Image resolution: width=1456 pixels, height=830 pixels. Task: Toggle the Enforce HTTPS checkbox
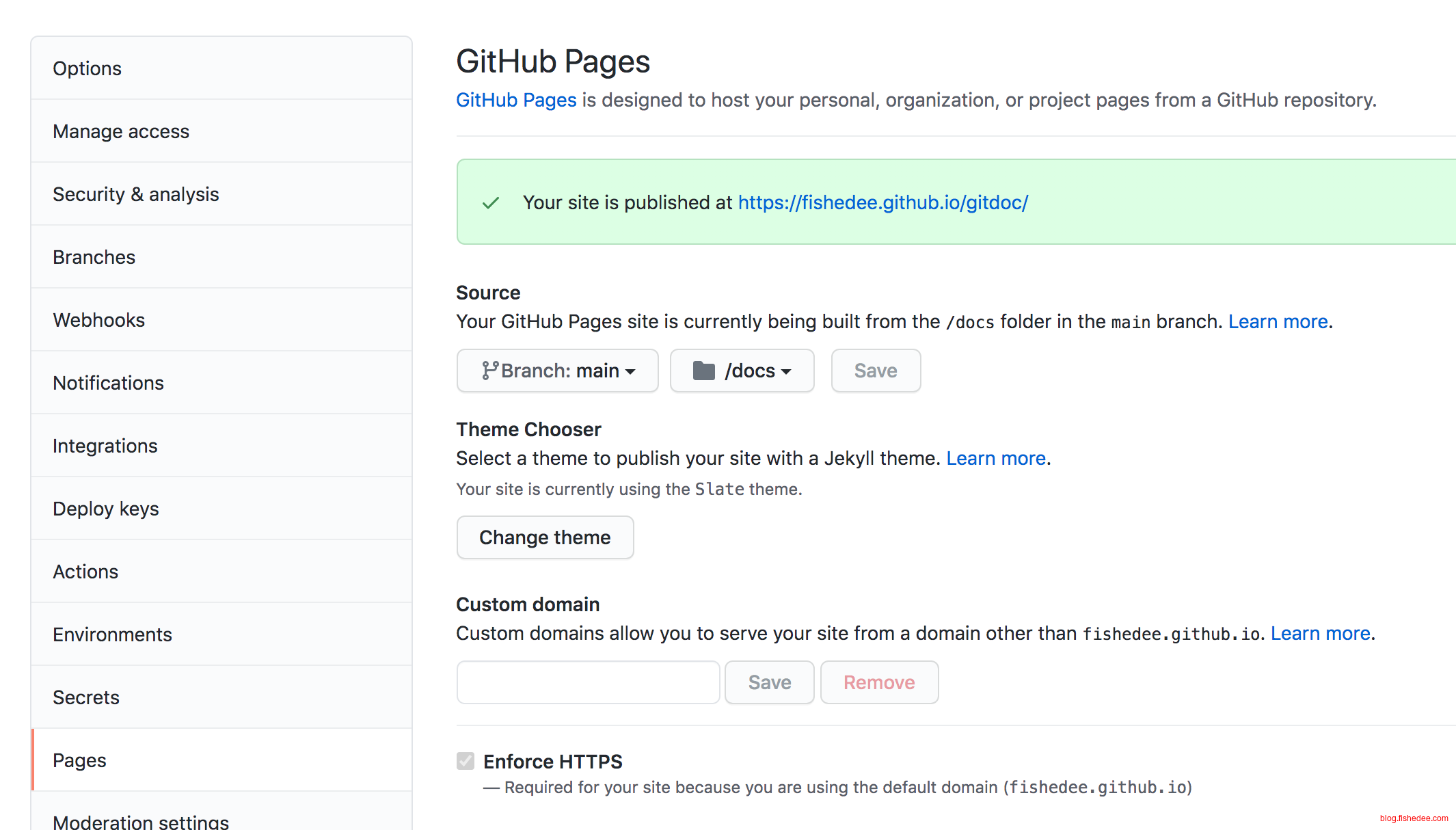466,761
